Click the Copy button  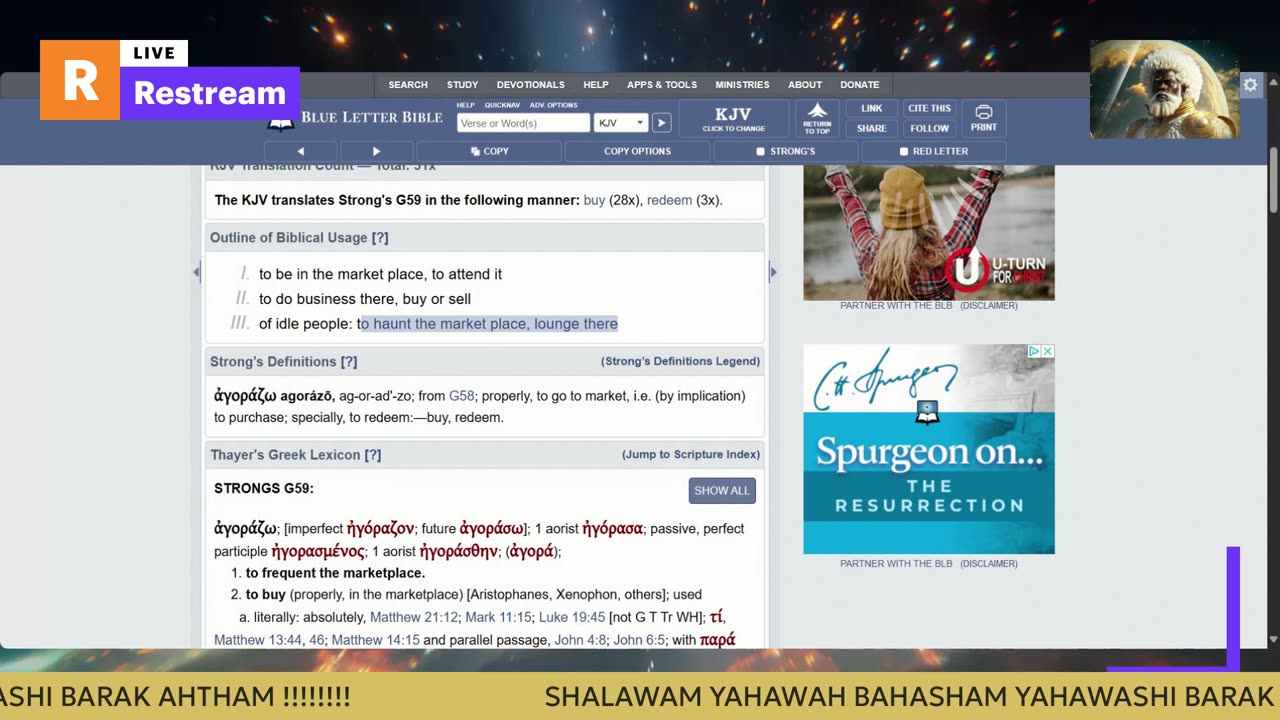click(x=489, y=151)
